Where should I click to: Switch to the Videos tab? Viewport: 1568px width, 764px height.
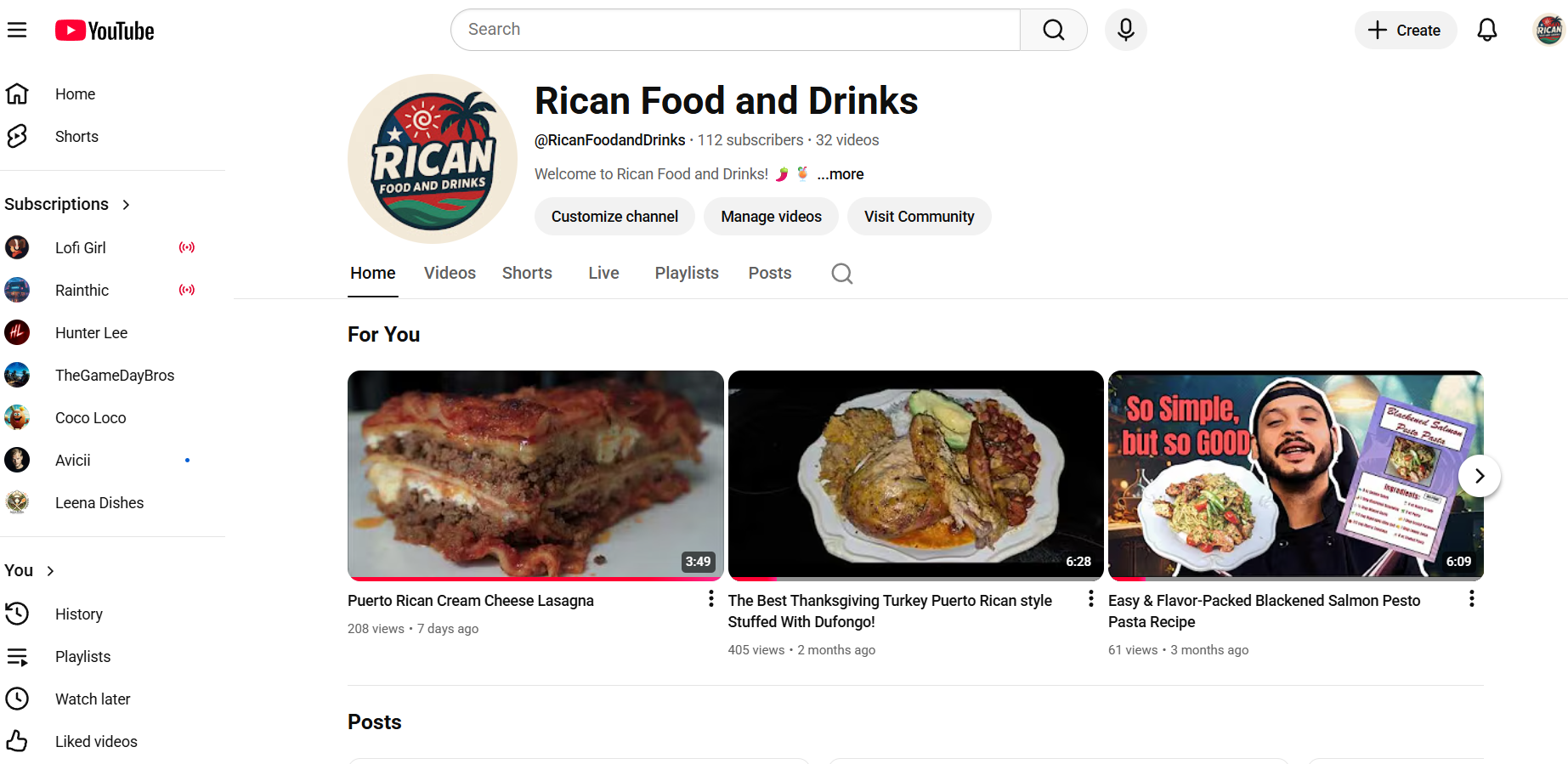coord(450,273)
